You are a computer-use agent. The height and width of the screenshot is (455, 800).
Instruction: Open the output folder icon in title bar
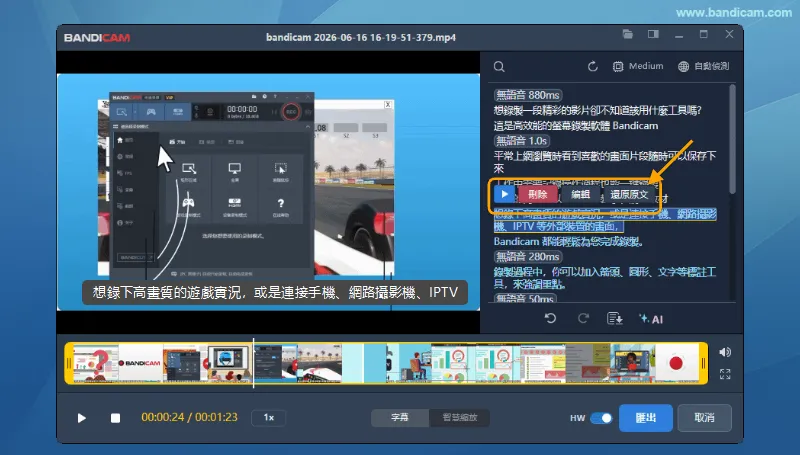point(628,34)
